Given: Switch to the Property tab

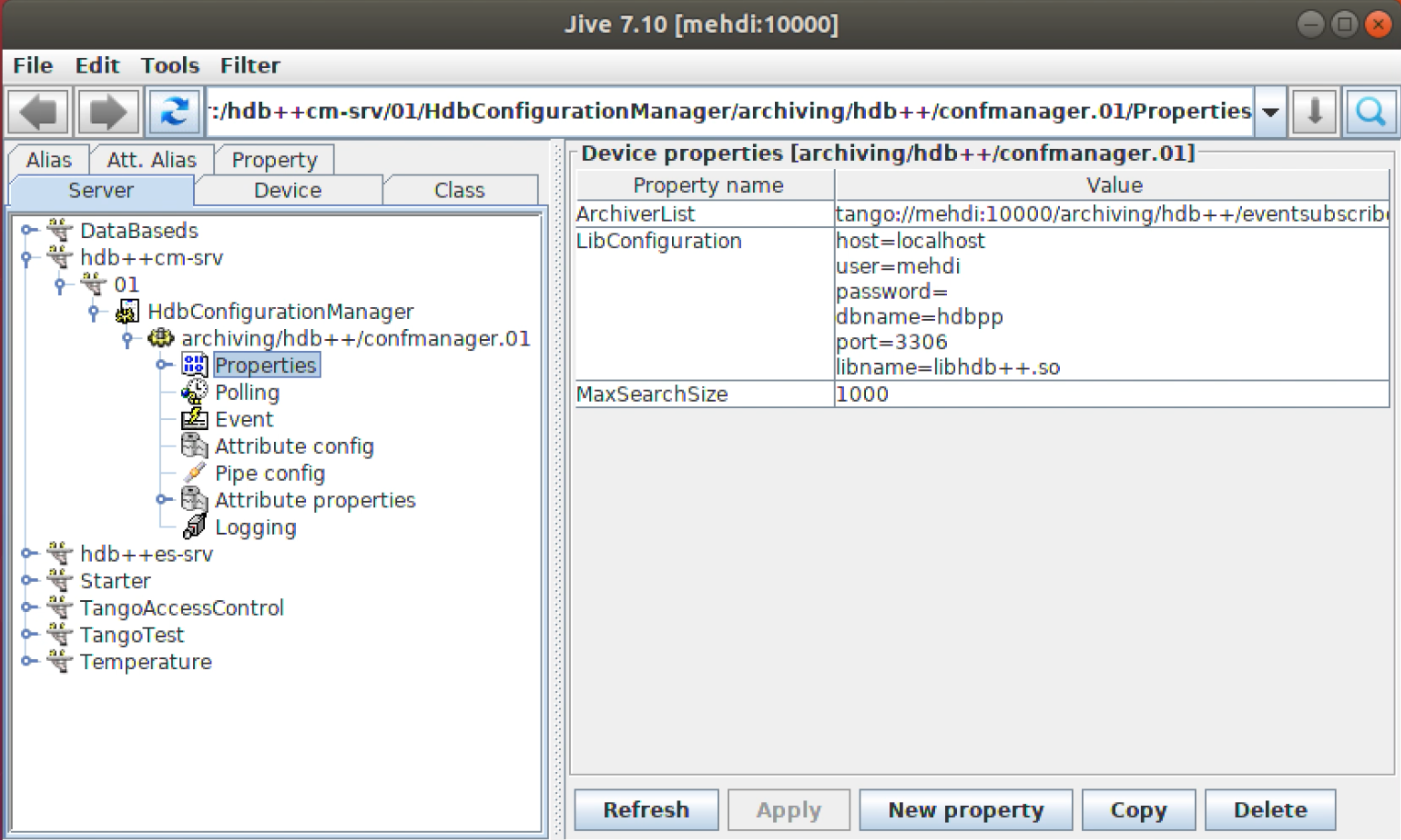Looking at the screenshot, I should point(274,160).
